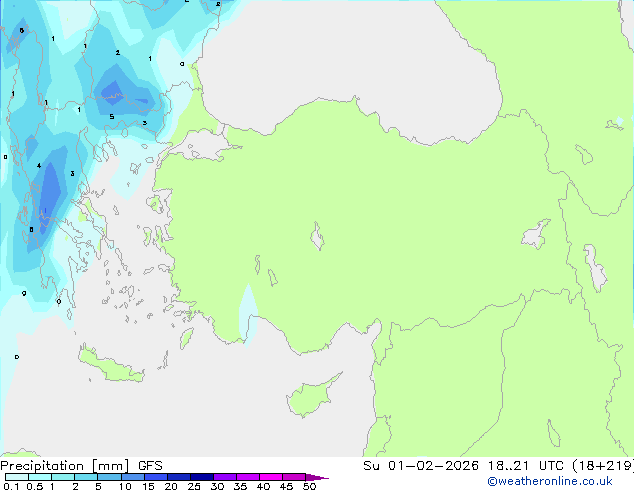
Task: Click the '4' precipitation value on the map
Action: (39, 165)
